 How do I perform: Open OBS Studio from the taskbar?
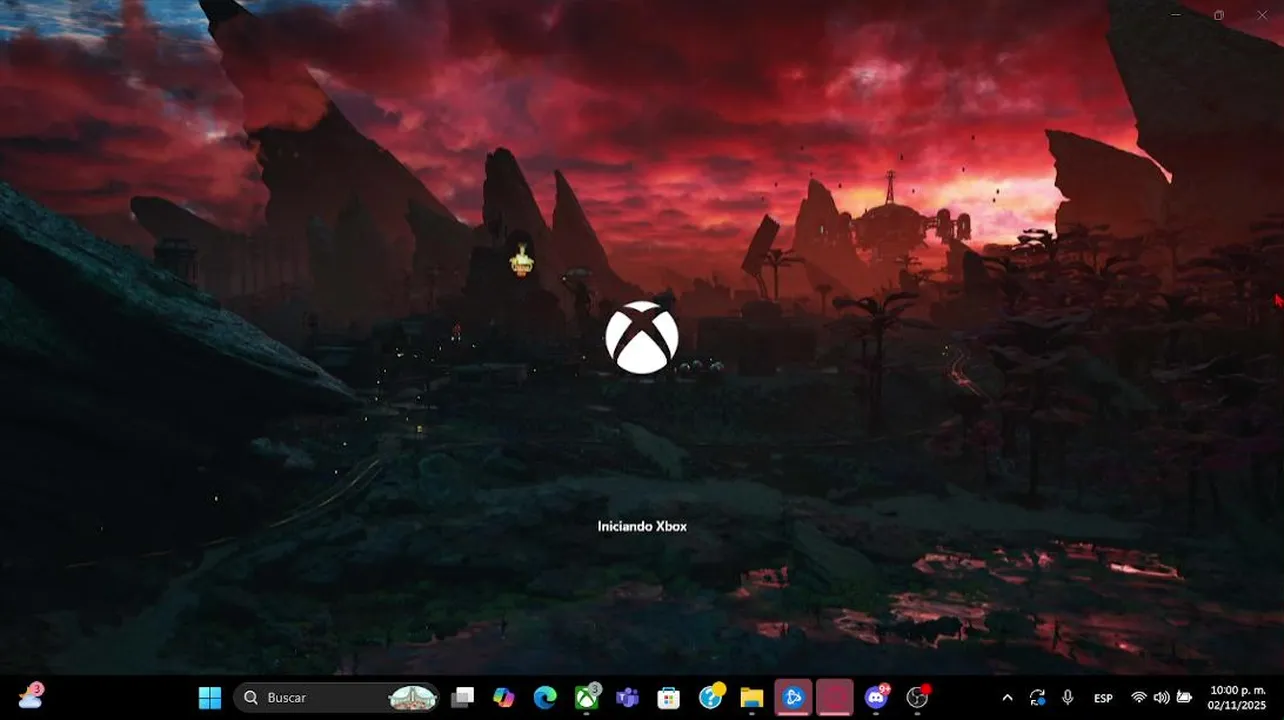[917, 697]
